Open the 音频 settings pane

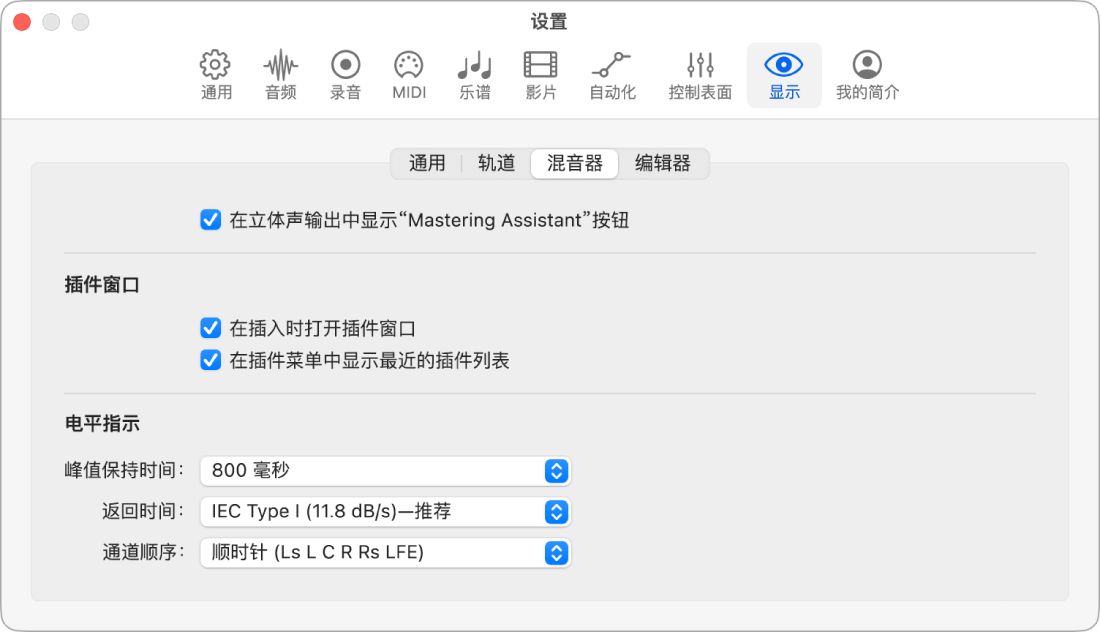pyautogui.click(x=279, y=75)
